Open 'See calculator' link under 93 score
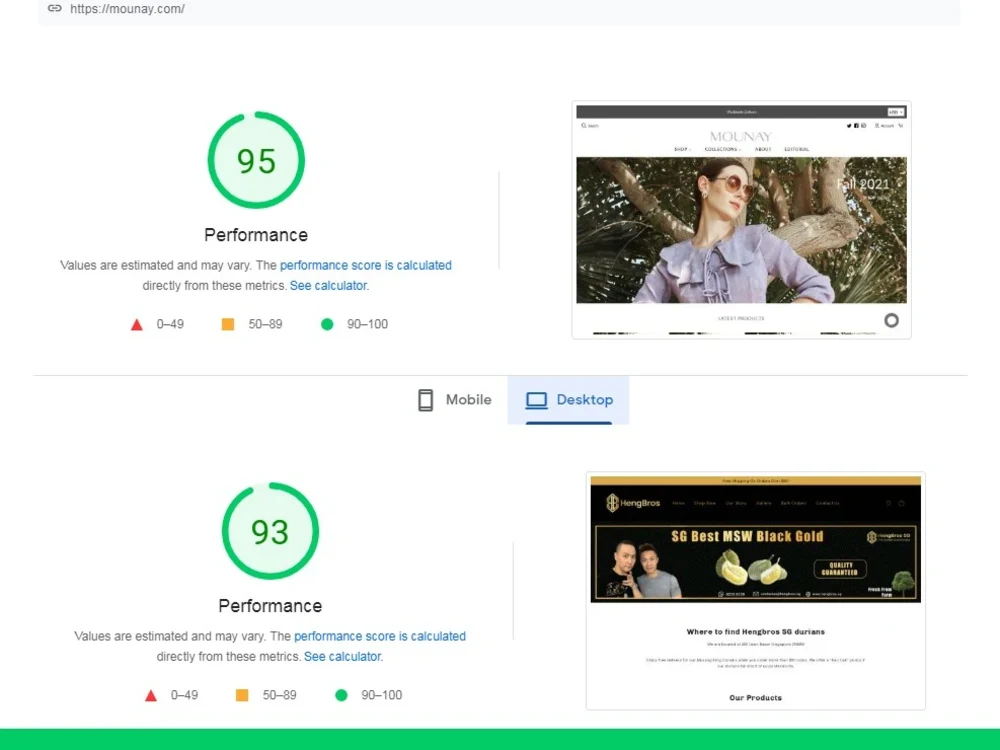 (x=342, y=657)
